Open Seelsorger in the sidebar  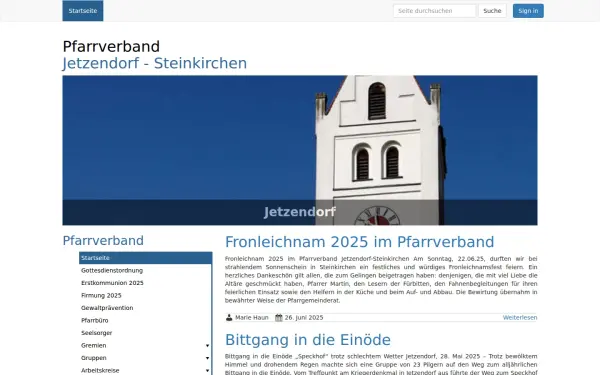tap(96, 333)
